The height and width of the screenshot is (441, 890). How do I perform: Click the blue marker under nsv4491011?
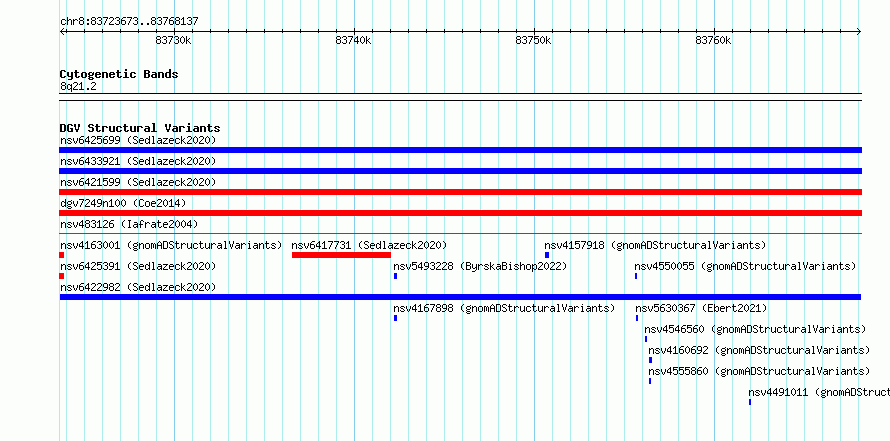tap(750, 402)
